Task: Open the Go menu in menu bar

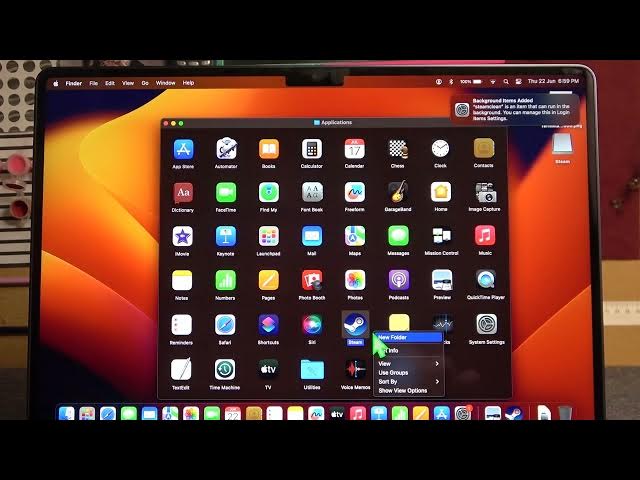Action: (x=145, y=83)
